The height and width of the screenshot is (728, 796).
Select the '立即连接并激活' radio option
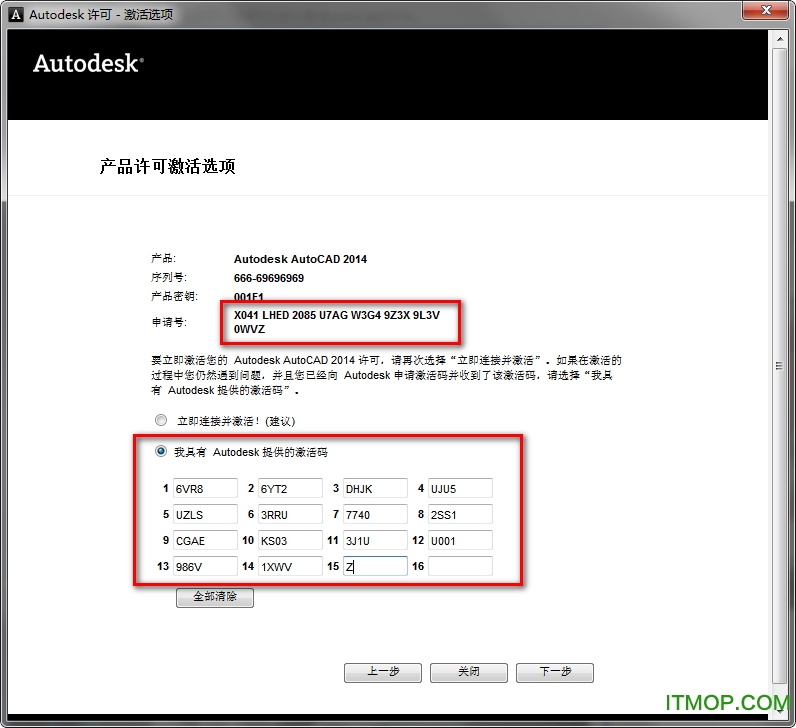tap(161, 421)
